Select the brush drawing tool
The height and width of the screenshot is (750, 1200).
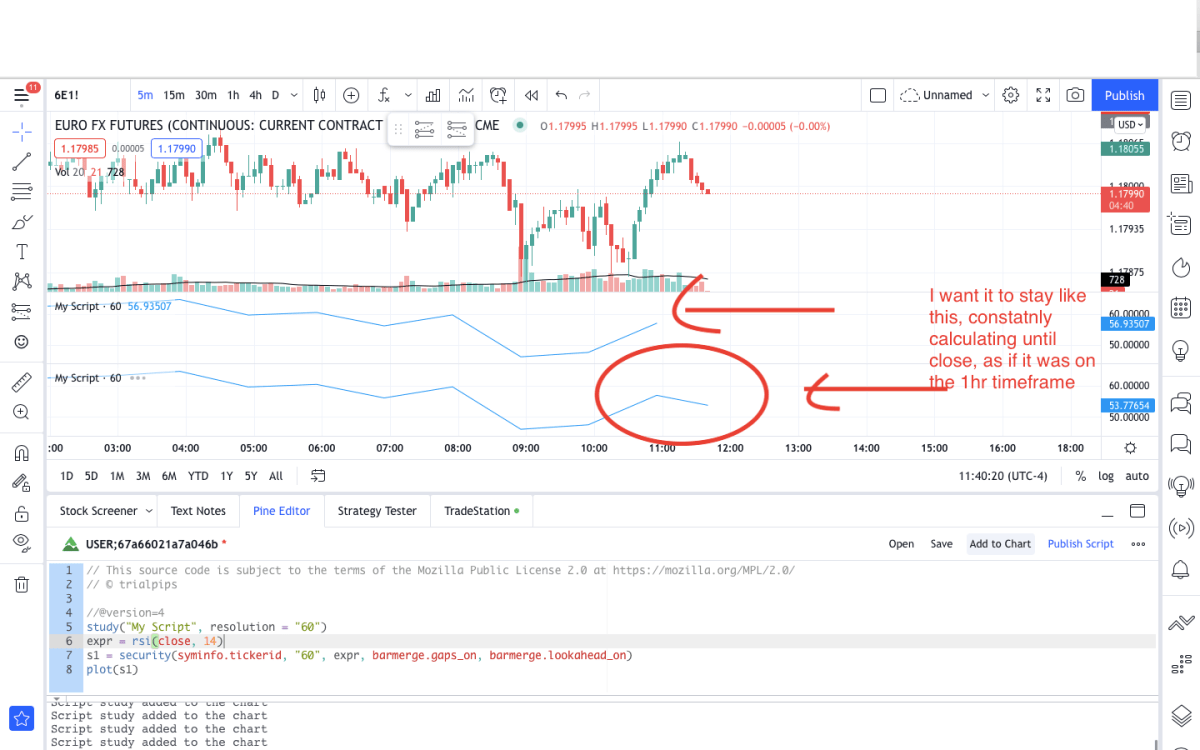click(x=21, y=221)
